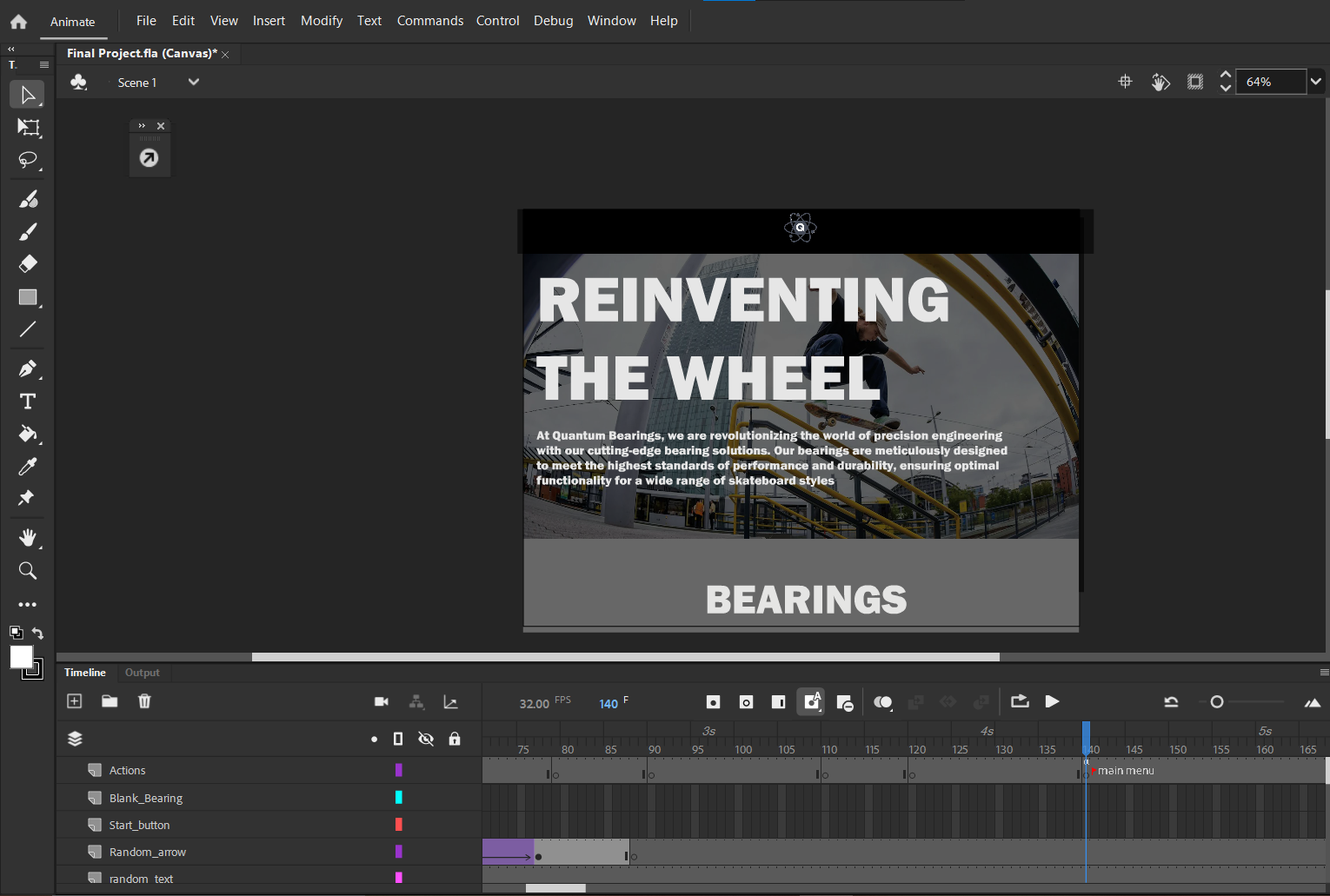Image resolution: width=1330 pixels, height=896 pixels.
Task: Select the Paint Bucket tool
Action: (x=28, y=434)
